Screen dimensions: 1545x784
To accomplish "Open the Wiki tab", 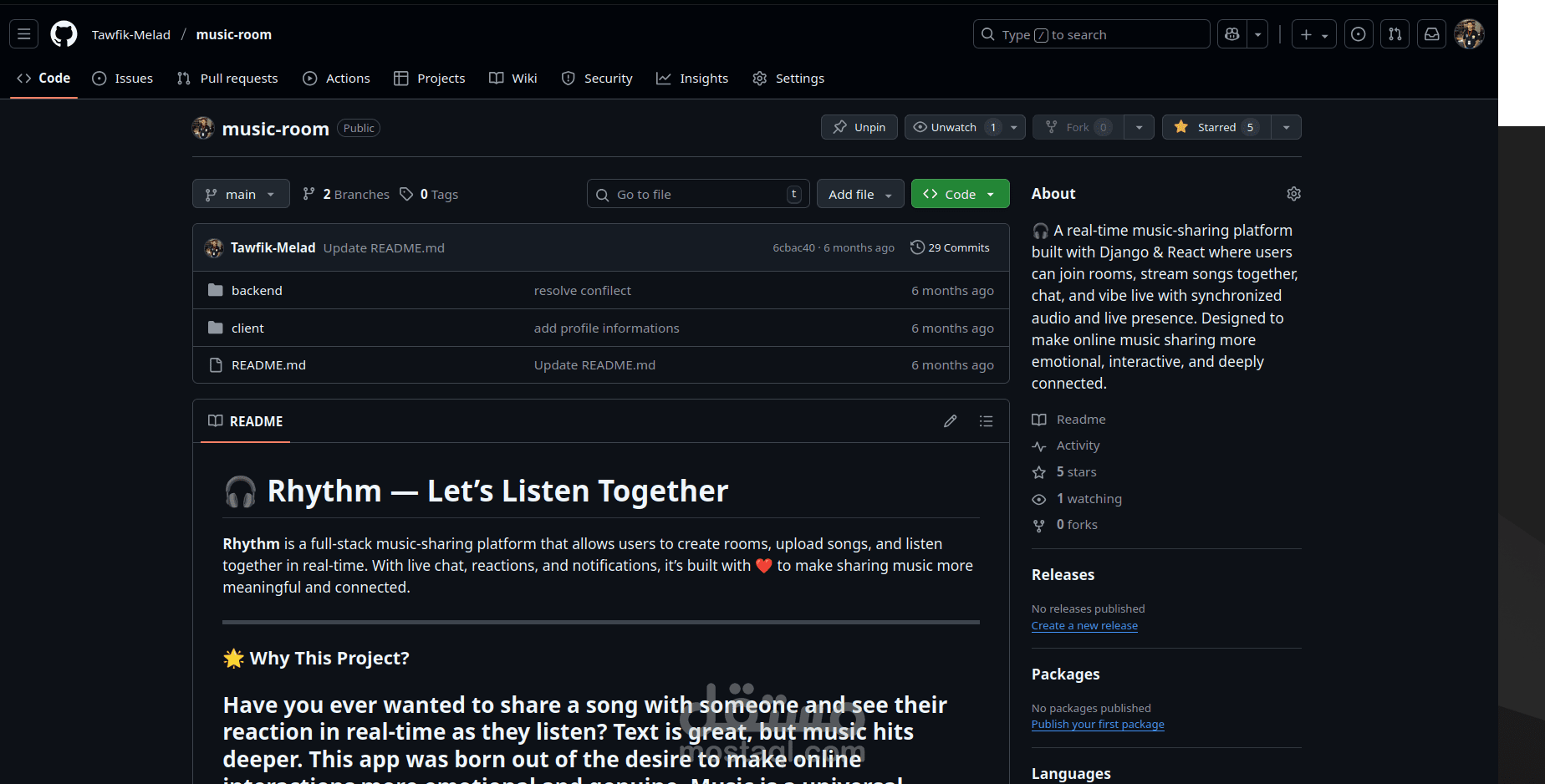I will coord(513,78).
